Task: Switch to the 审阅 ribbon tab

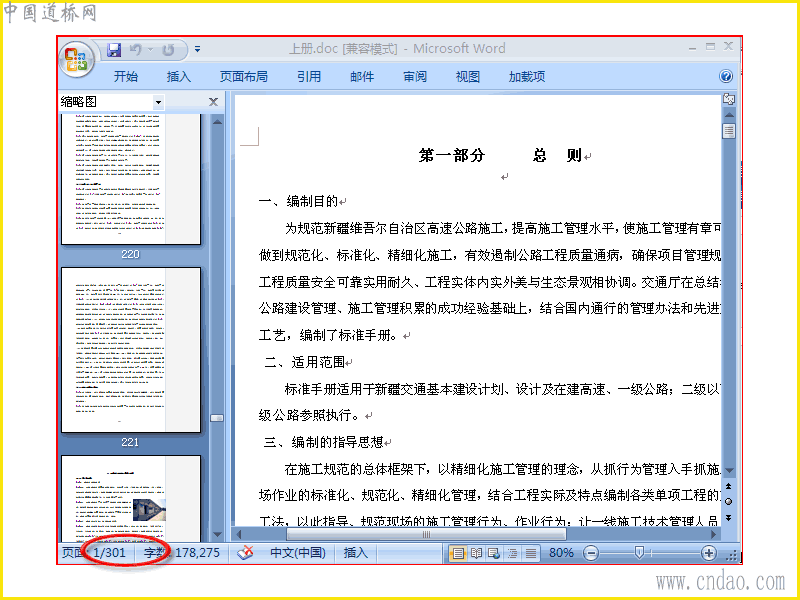Action: click(415, 77)
